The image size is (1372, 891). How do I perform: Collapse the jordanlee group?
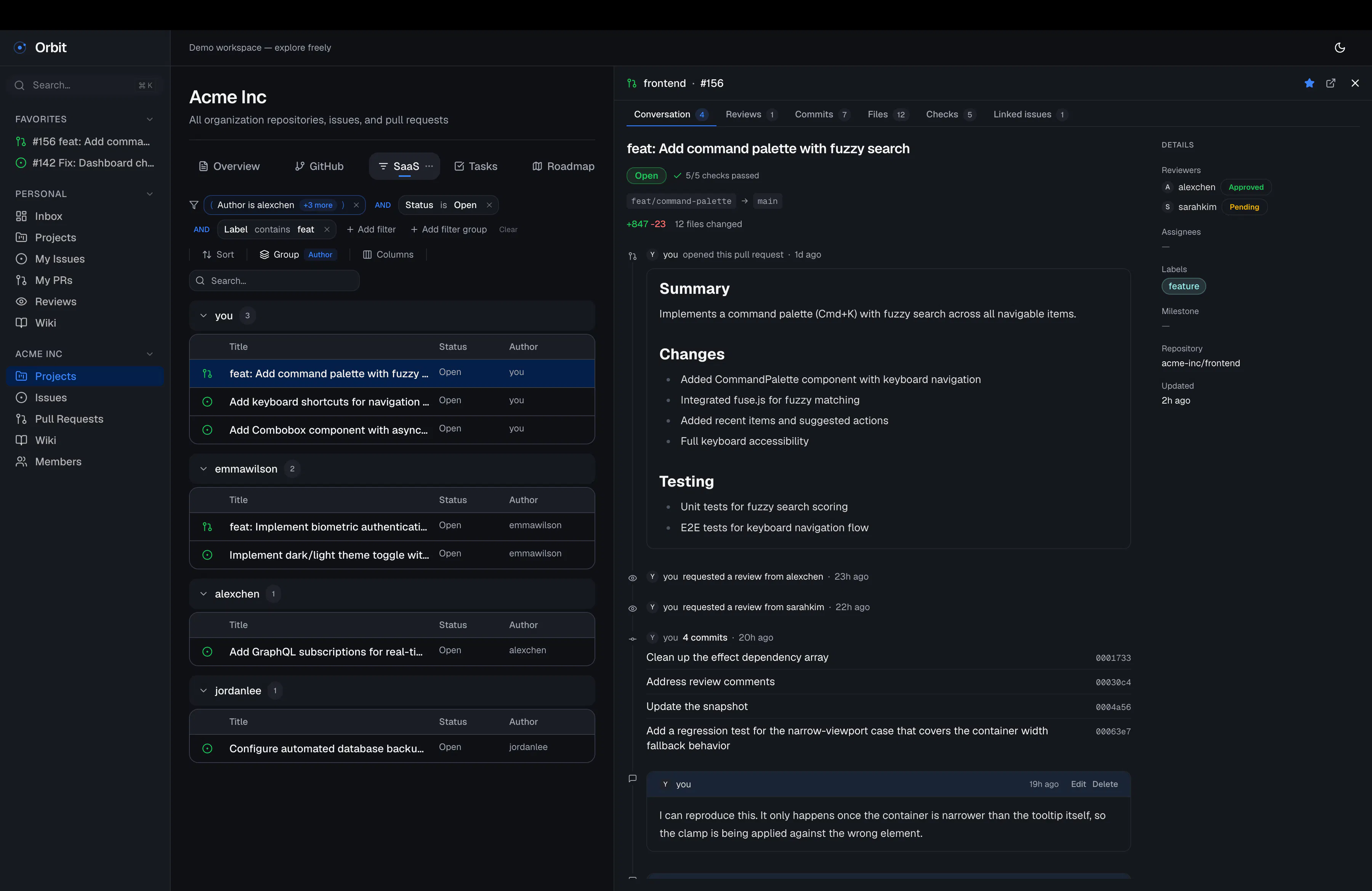(204, 691)
